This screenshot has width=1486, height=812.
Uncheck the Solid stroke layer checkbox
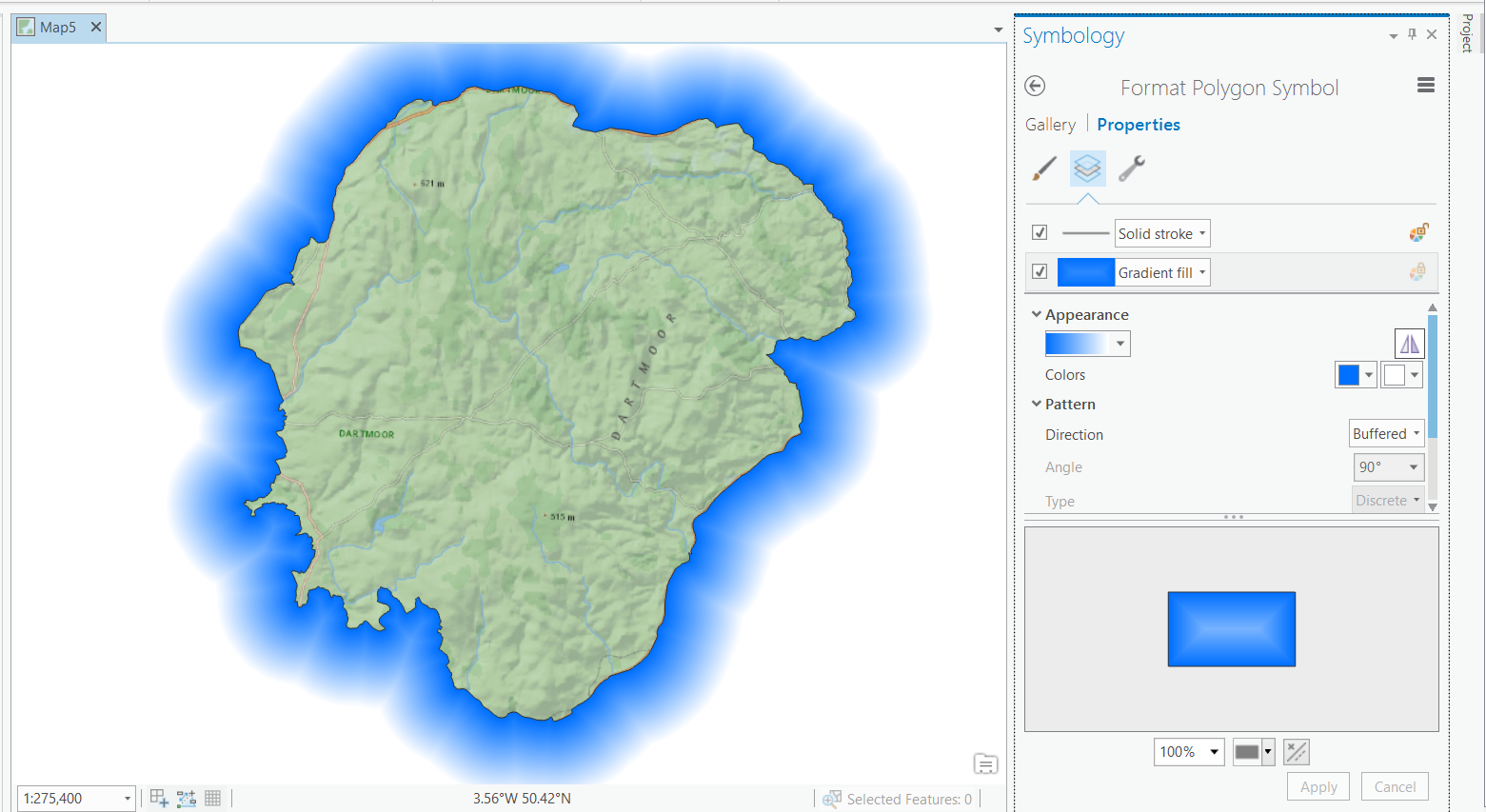pyautogui.click(x=1040, y=232)
